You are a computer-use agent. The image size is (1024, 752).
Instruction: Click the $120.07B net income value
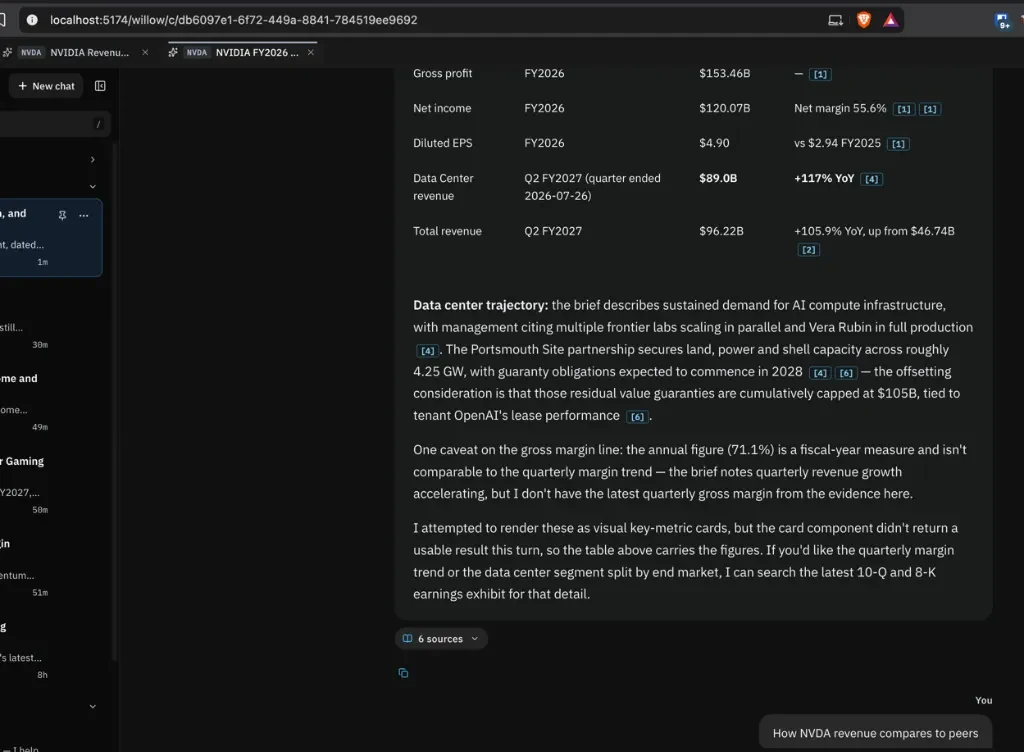pyautogui.click(x=725, y=108)
